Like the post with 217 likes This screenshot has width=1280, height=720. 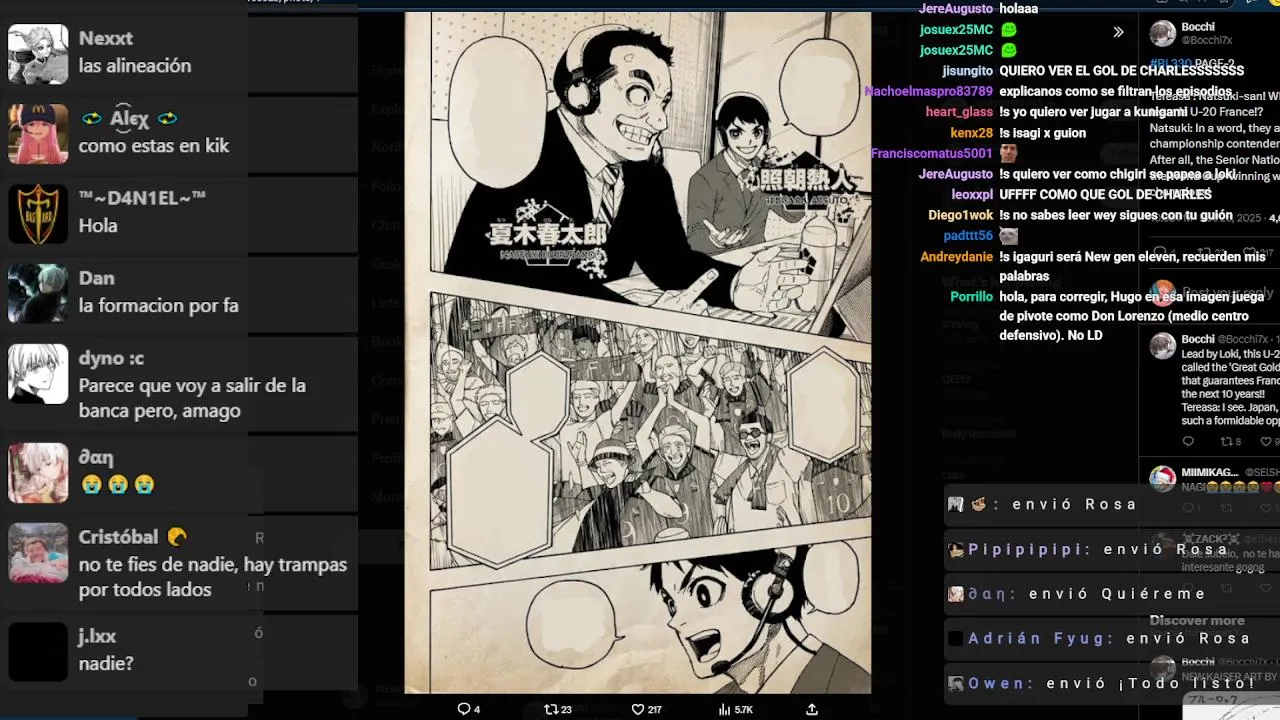click(x=637, y=709)
